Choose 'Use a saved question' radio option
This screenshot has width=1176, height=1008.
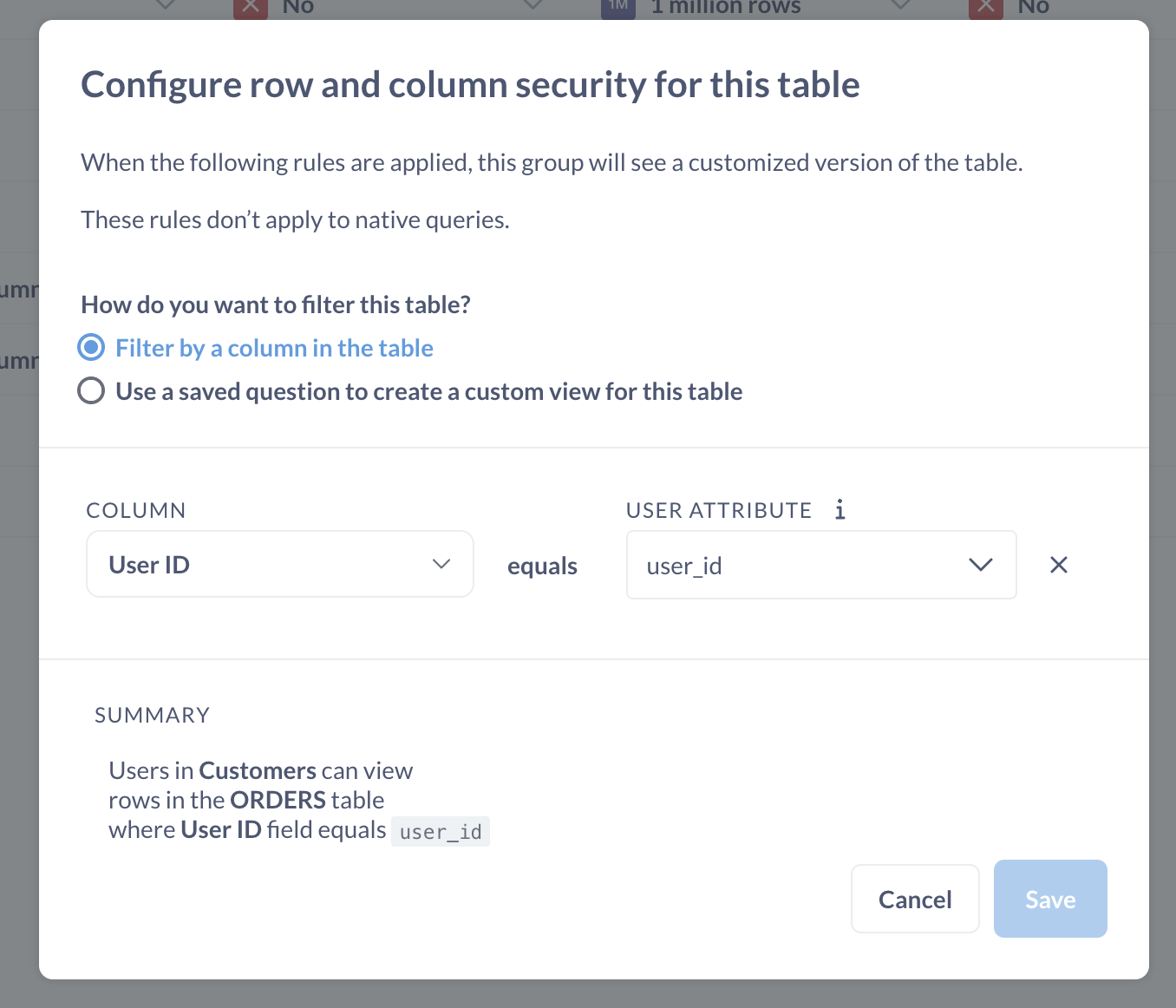pos(91,391)
